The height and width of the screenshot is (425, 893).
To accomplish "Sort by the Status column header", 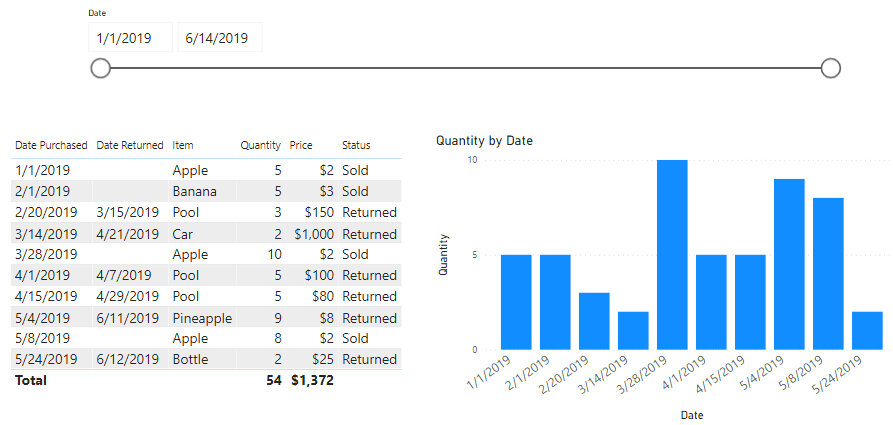I will pyautogui.click(x=356, y=145).
